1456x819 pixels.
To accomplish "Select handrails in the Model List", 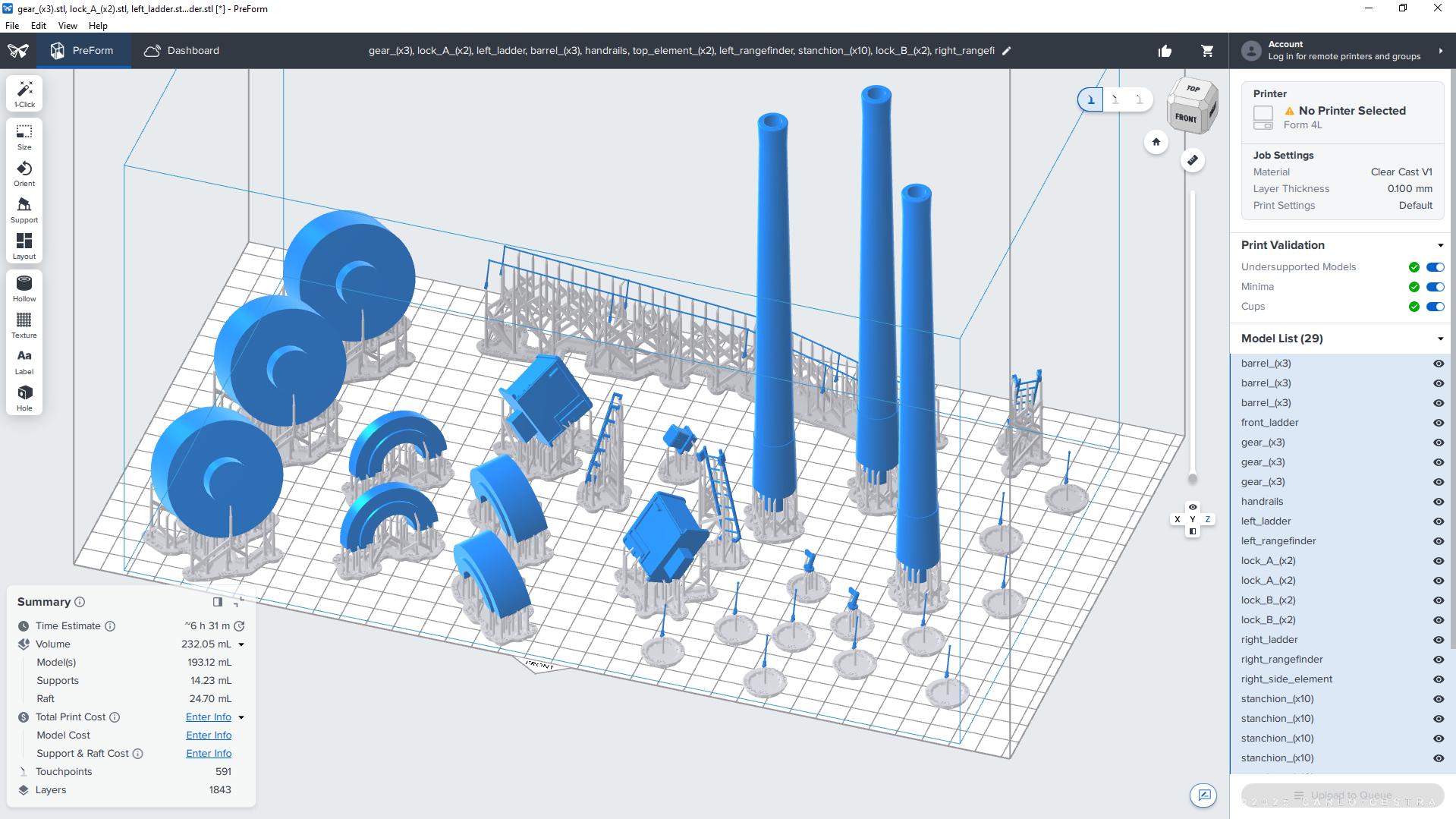I will pyautogui.click(x=1262, y=502).
